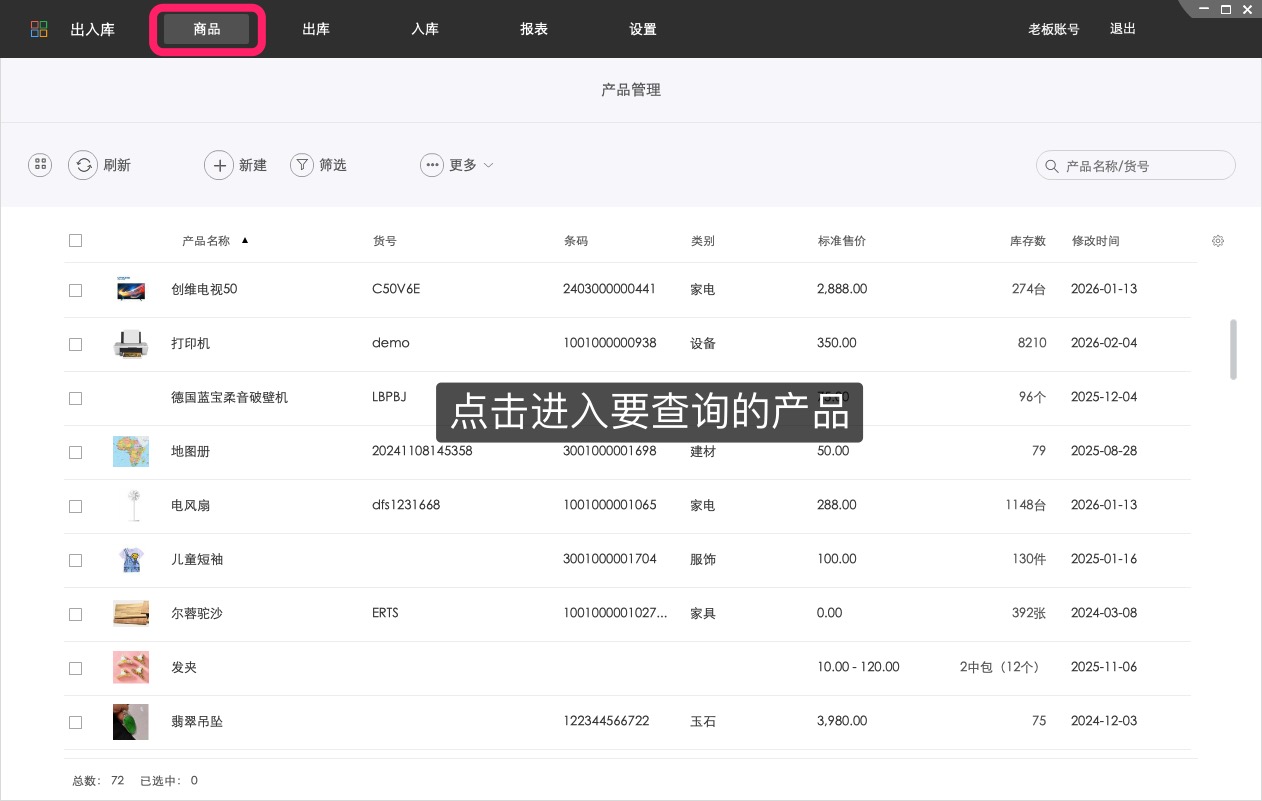
Task: Click 退出 to log out
Action: point(1122,29)
